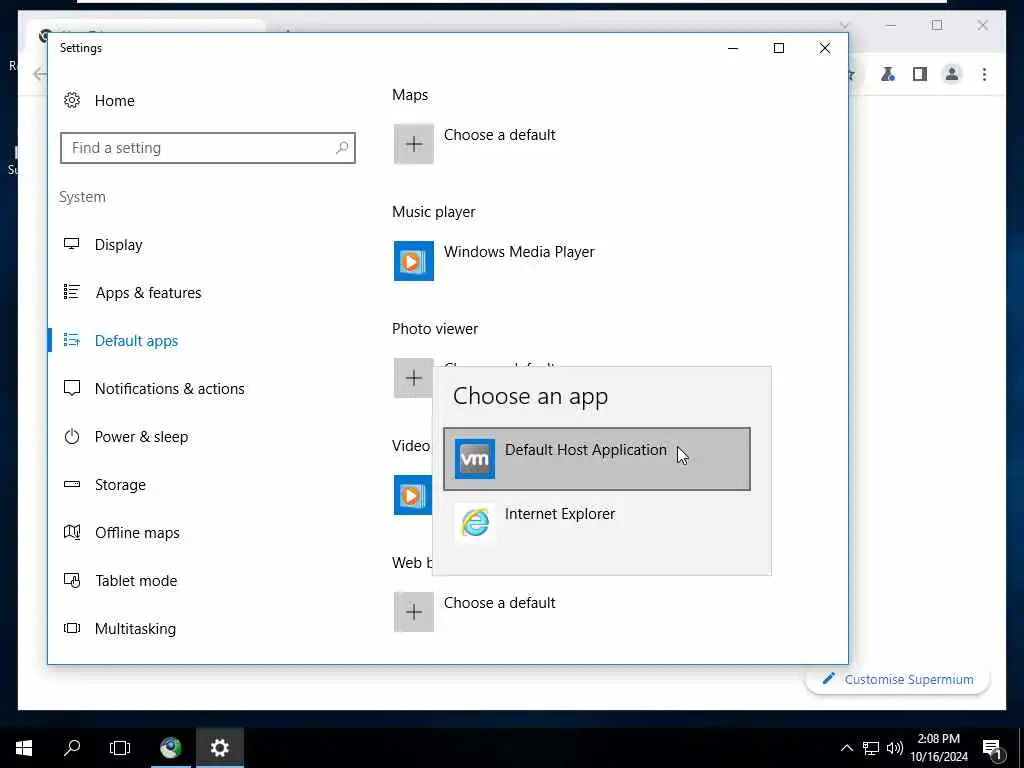Select Default Host Application in app chooser
The height and width of the screenshot is (768, 1024).
click(597, 459)
